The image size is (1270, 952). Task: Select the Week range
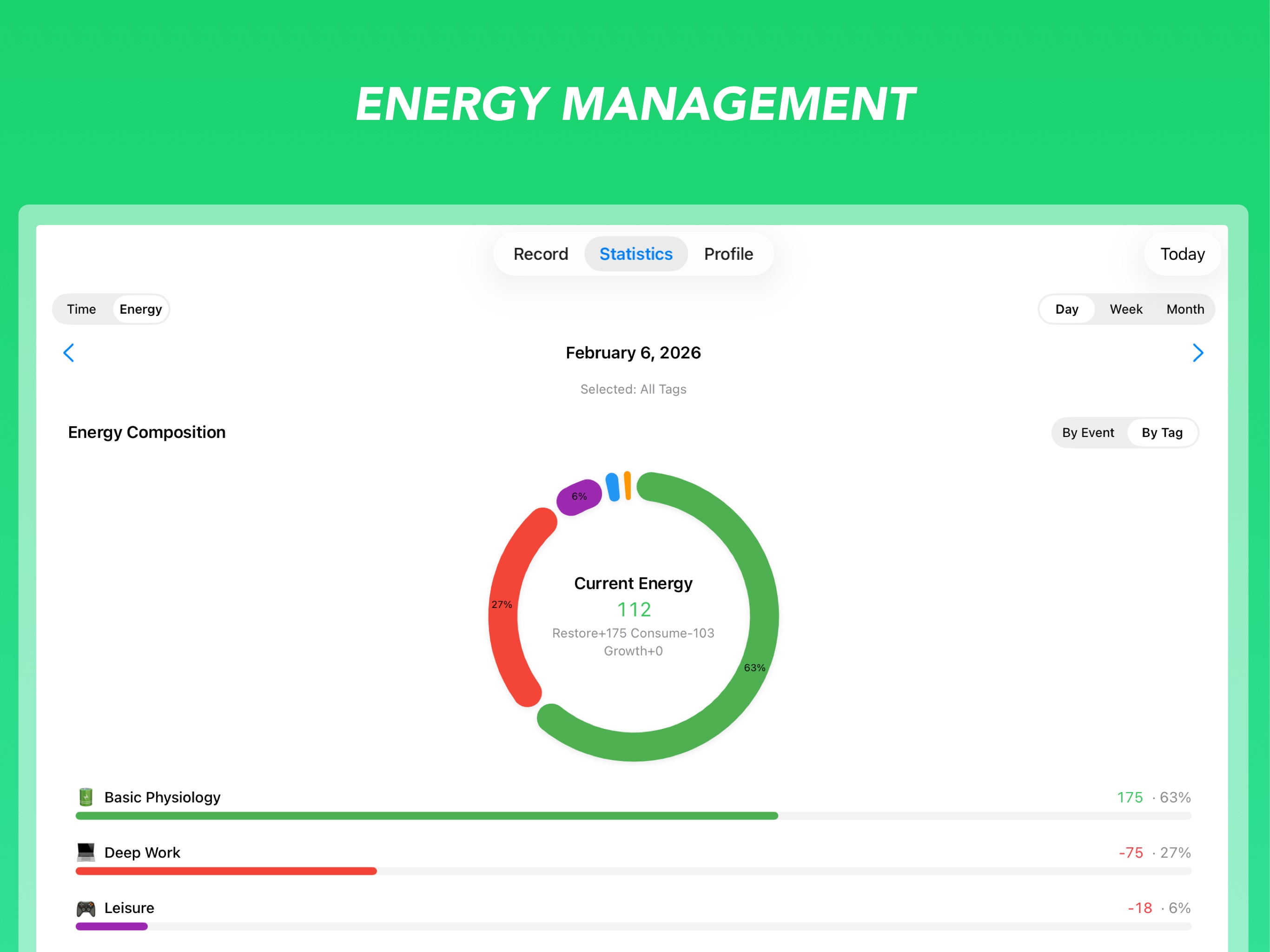coord(1125,309)
